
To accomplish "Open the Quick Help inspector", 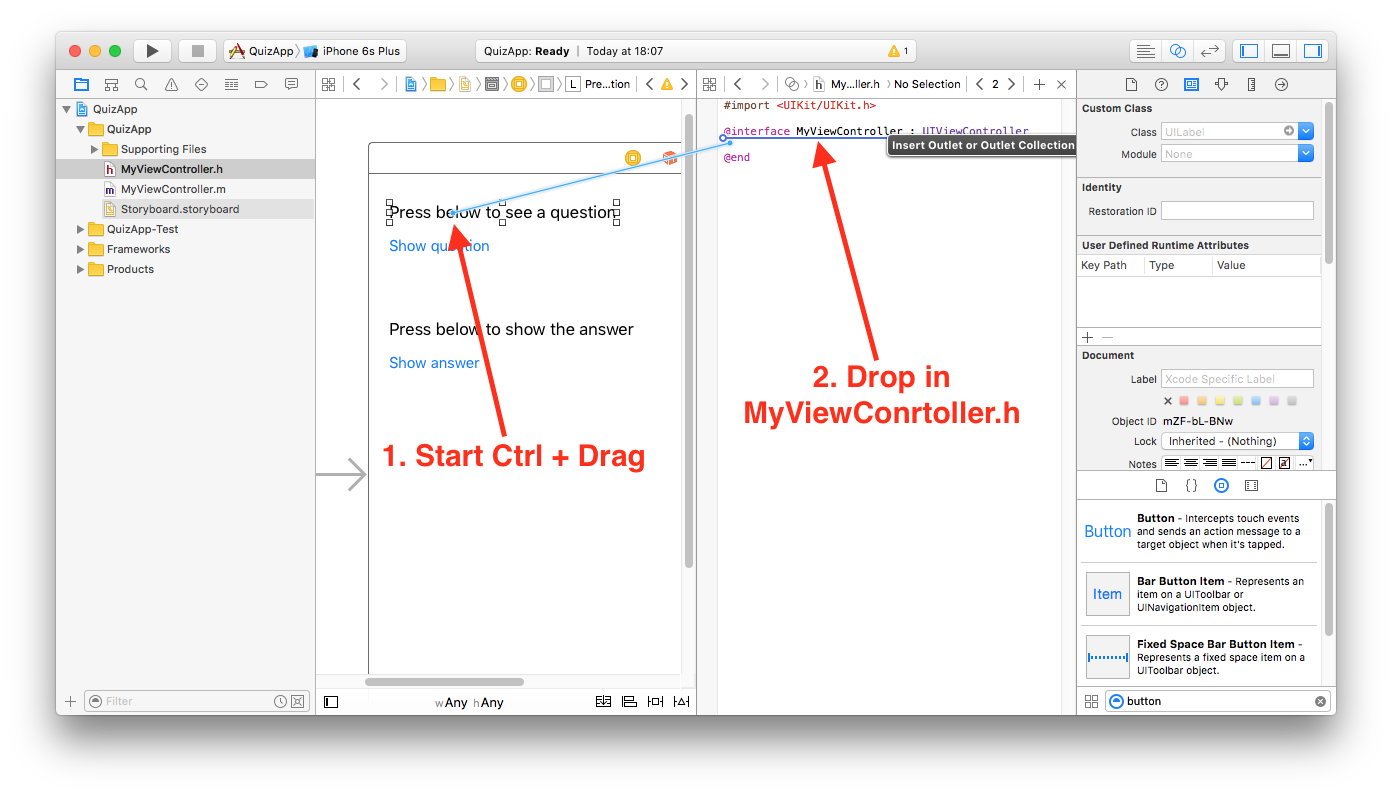I will click(1161, 84).
